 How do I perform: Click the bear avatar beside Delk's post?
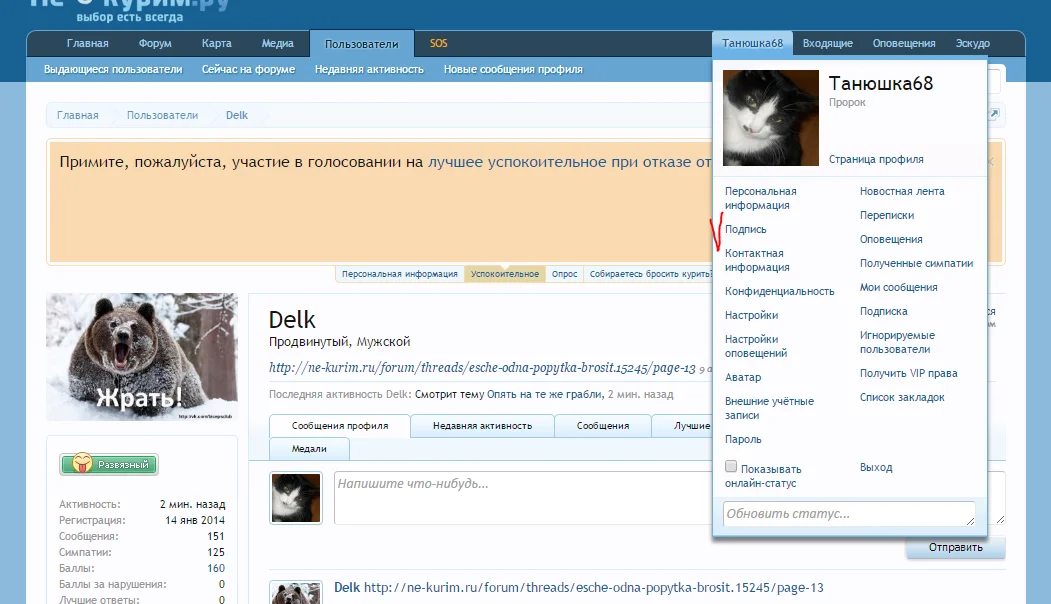pos(296,593)
